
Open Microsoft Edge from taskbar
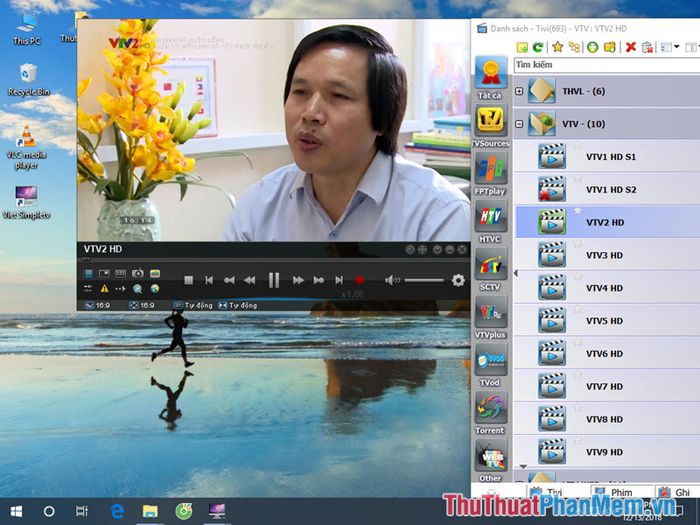tap(117, 511)
